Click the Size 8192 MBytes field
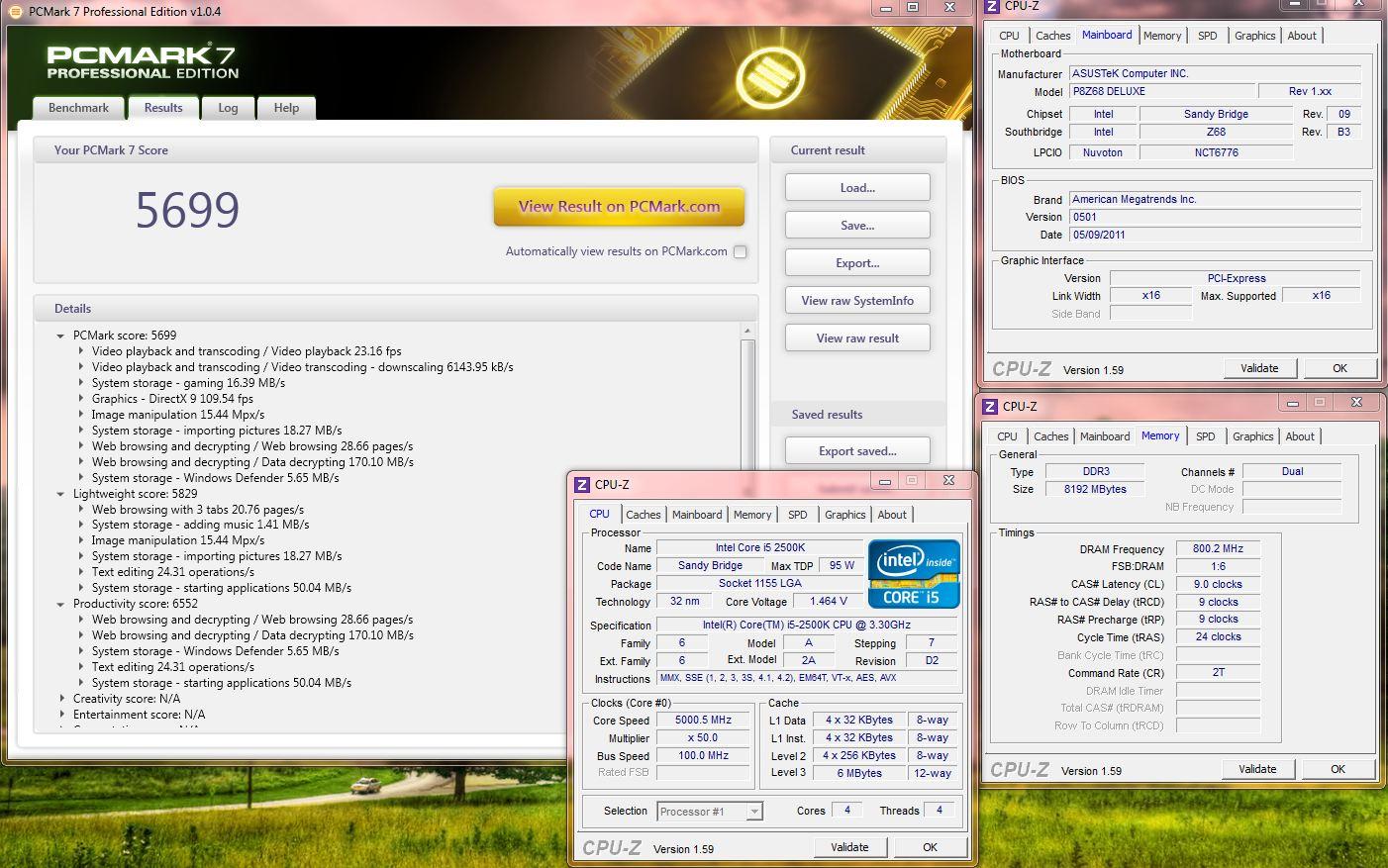The width and height of the screenshot is (1388, 868). point(1094,489)
